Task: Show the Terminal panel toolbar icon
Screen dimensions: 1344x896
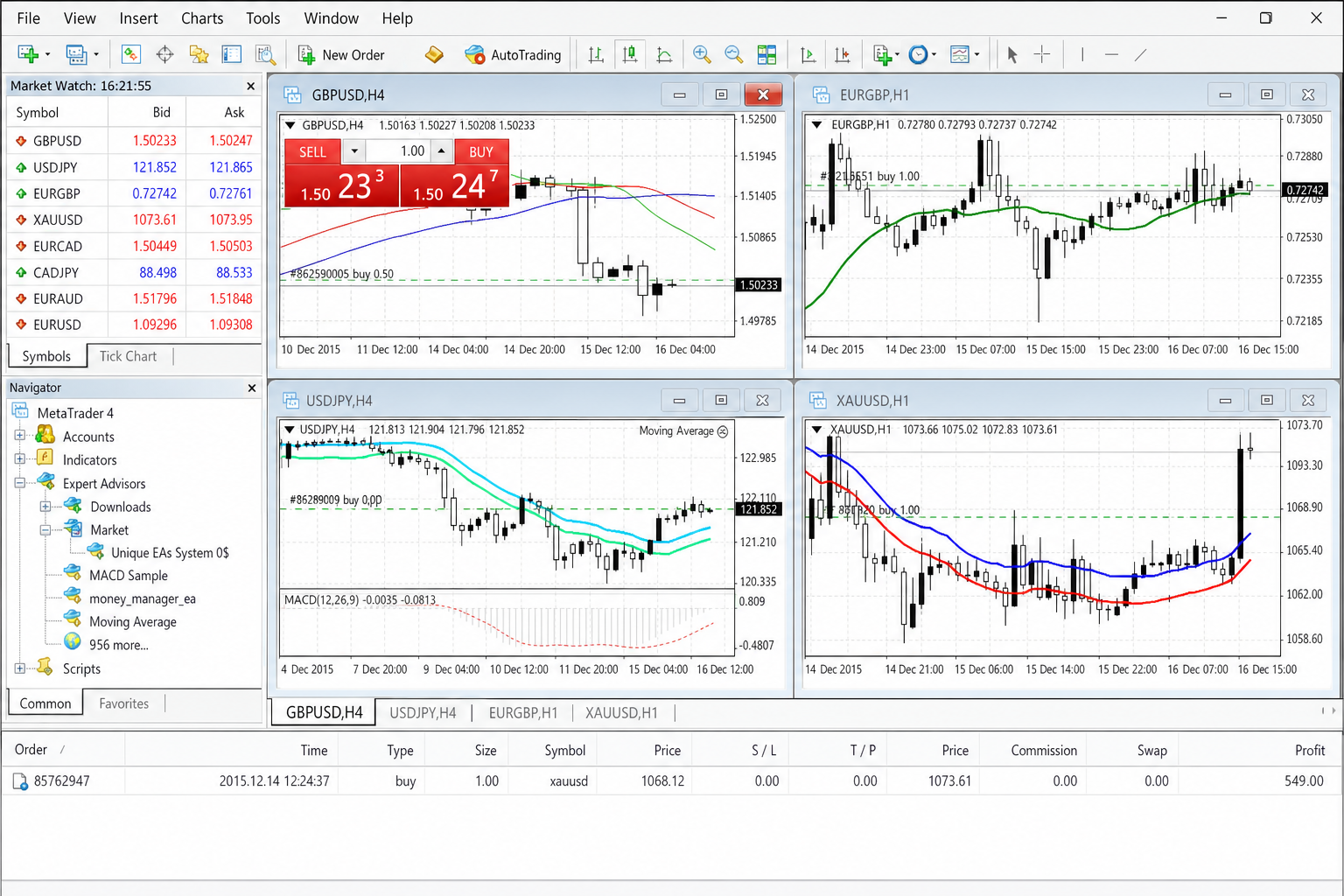Action: tap(232, 55)
